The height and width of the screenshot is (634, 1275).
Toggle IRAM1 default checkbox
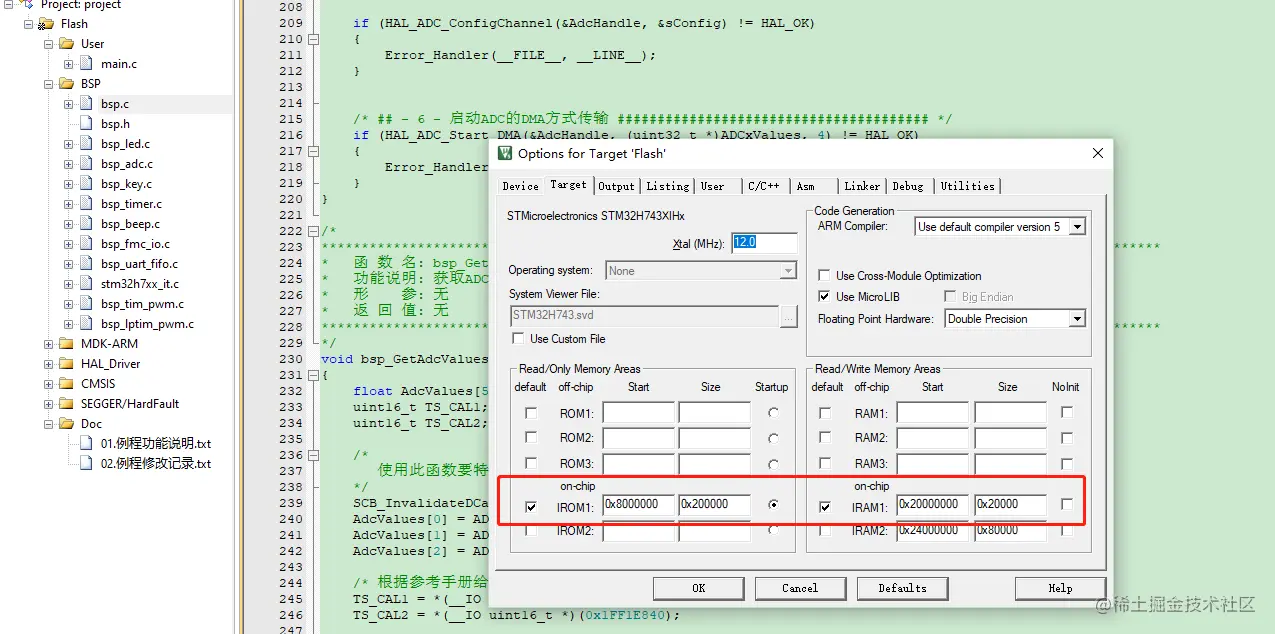(x=825, y=508)
